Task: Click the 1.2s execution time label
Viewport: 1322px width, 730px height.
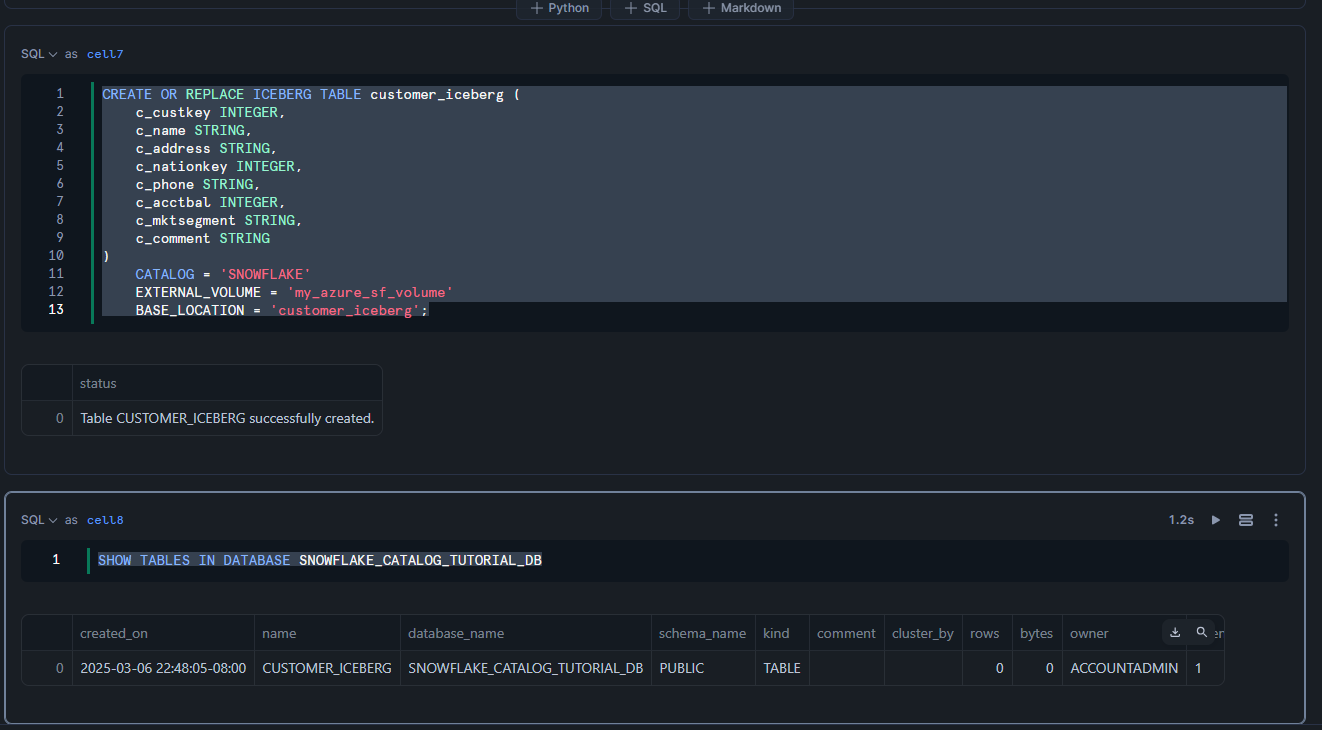Action: pyautogui.click(x=1181, y=520)
